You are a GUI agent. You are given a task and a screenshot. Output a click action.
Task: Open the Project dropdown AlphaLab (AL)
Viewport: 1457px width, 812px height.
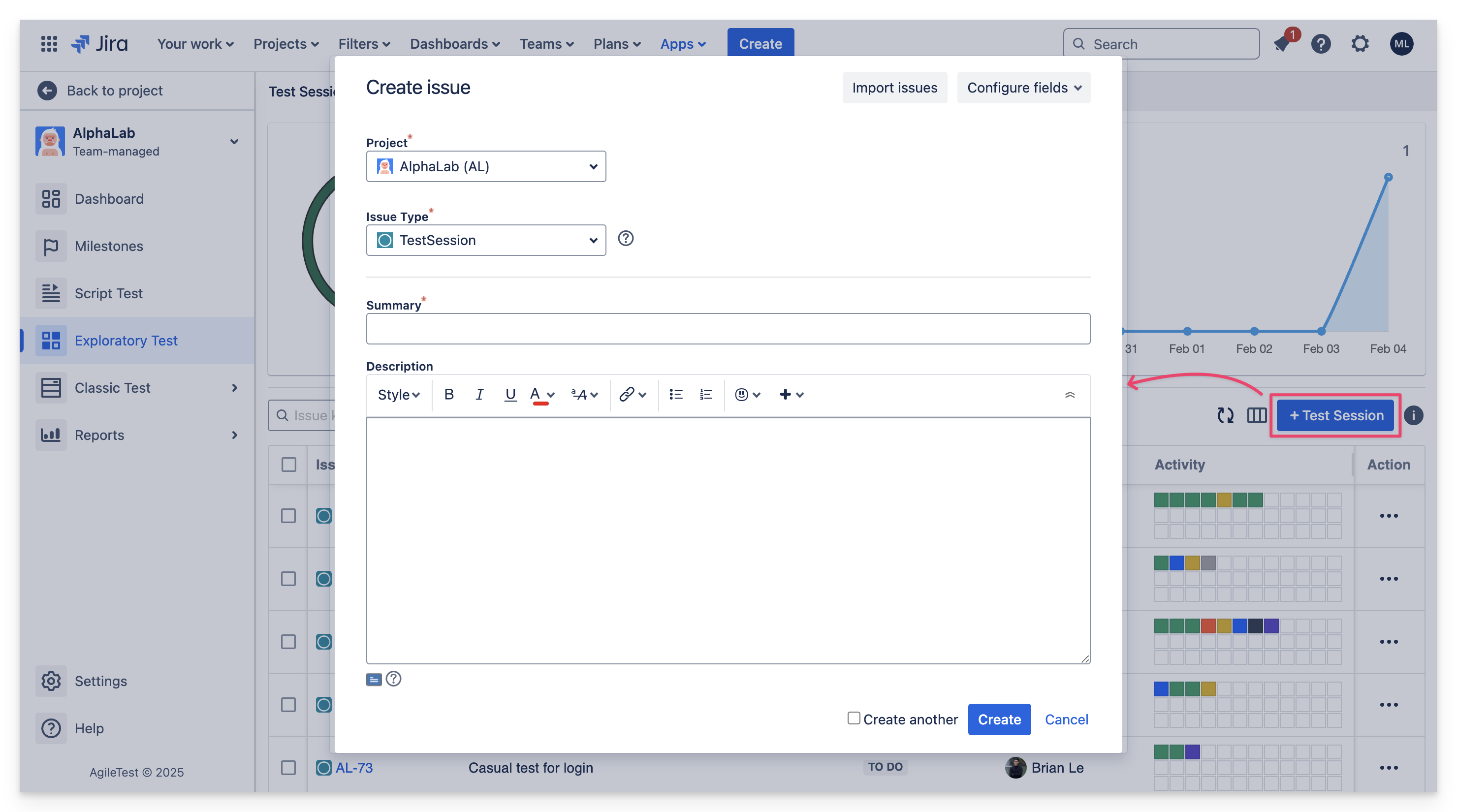click(x=486, y=166)
